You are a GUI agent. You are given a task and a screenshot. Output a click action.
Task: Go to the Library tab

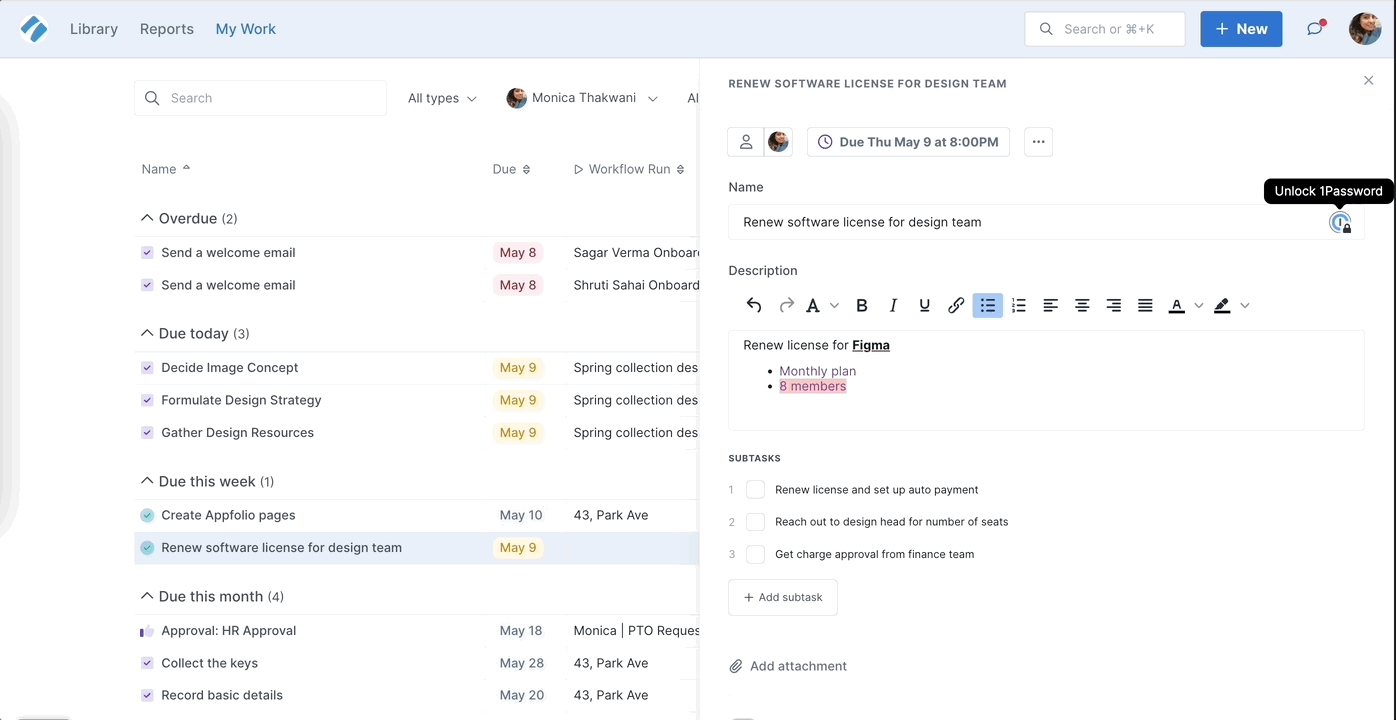pyautogui.click(x=94, y=29)
